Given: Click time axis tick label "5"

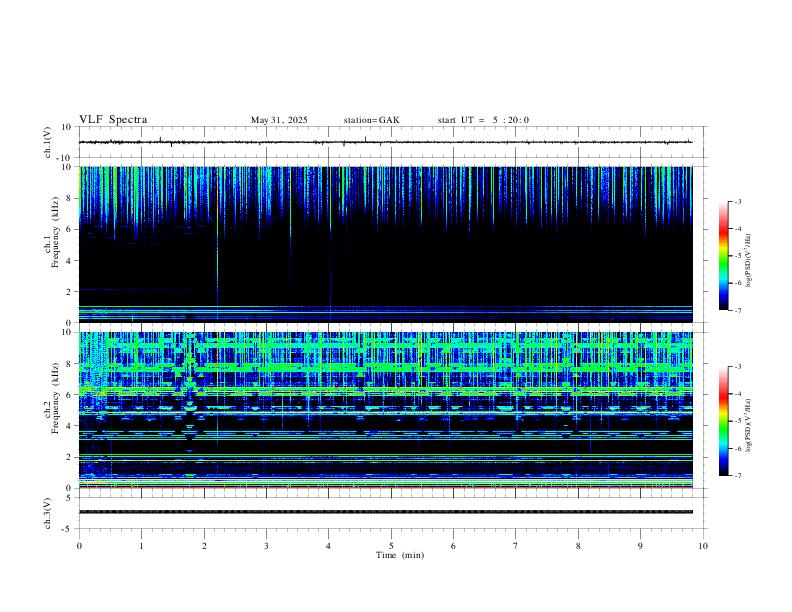Looking at the screenshot, I should [391, 546].
